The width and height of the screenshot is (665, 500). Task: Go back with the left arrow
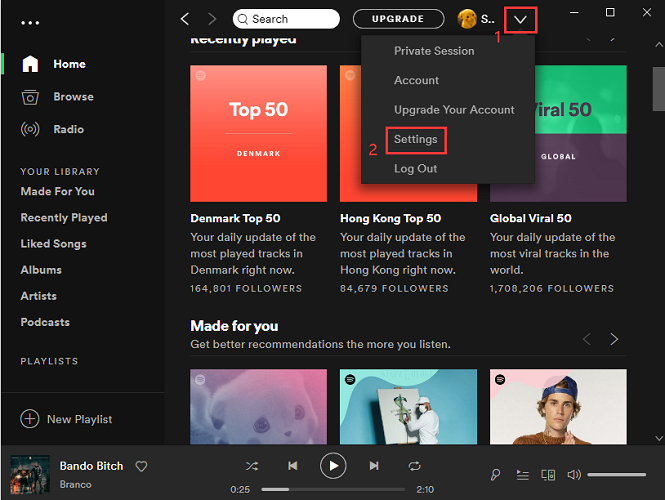tap(184, 19)
